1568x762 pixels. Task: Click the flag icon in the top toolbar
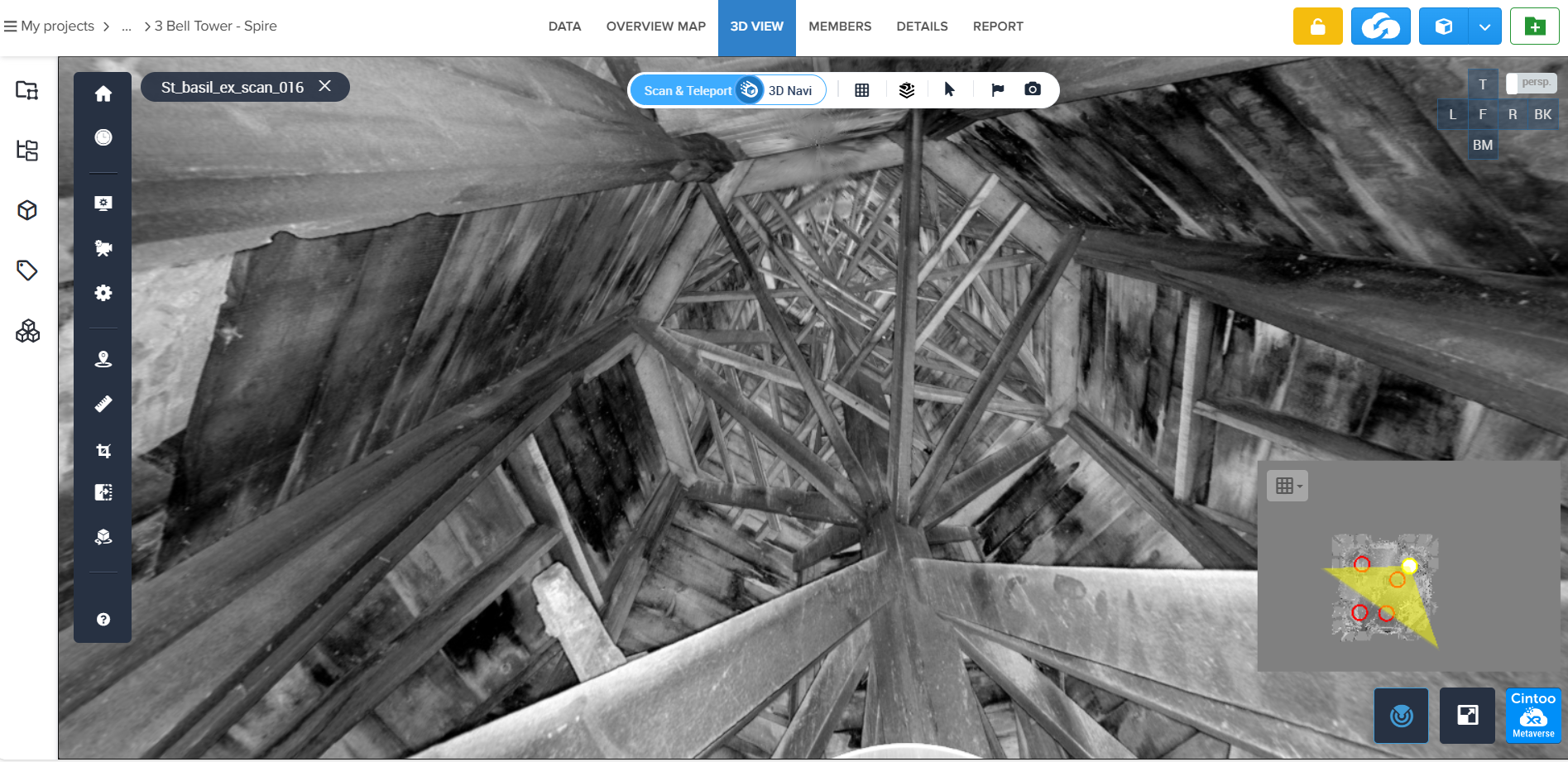998,90
